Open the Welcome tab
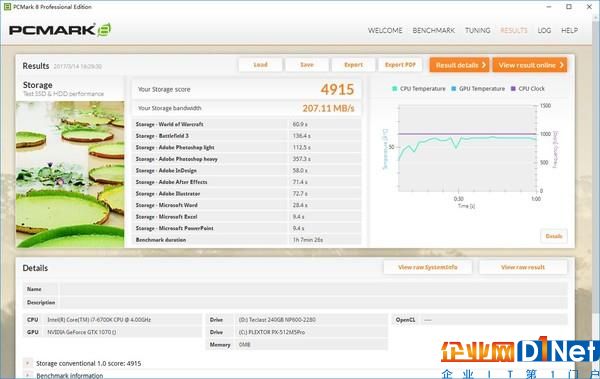Viewport: 600px width, 379px height. (x=385, y=31)
